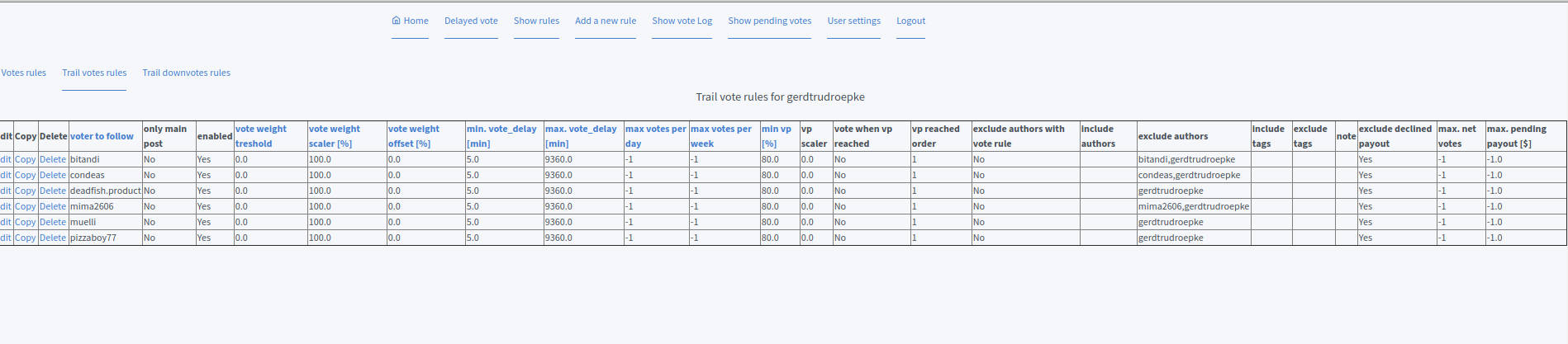
Task: Delete the condeas rule
Action: (53, 175)
